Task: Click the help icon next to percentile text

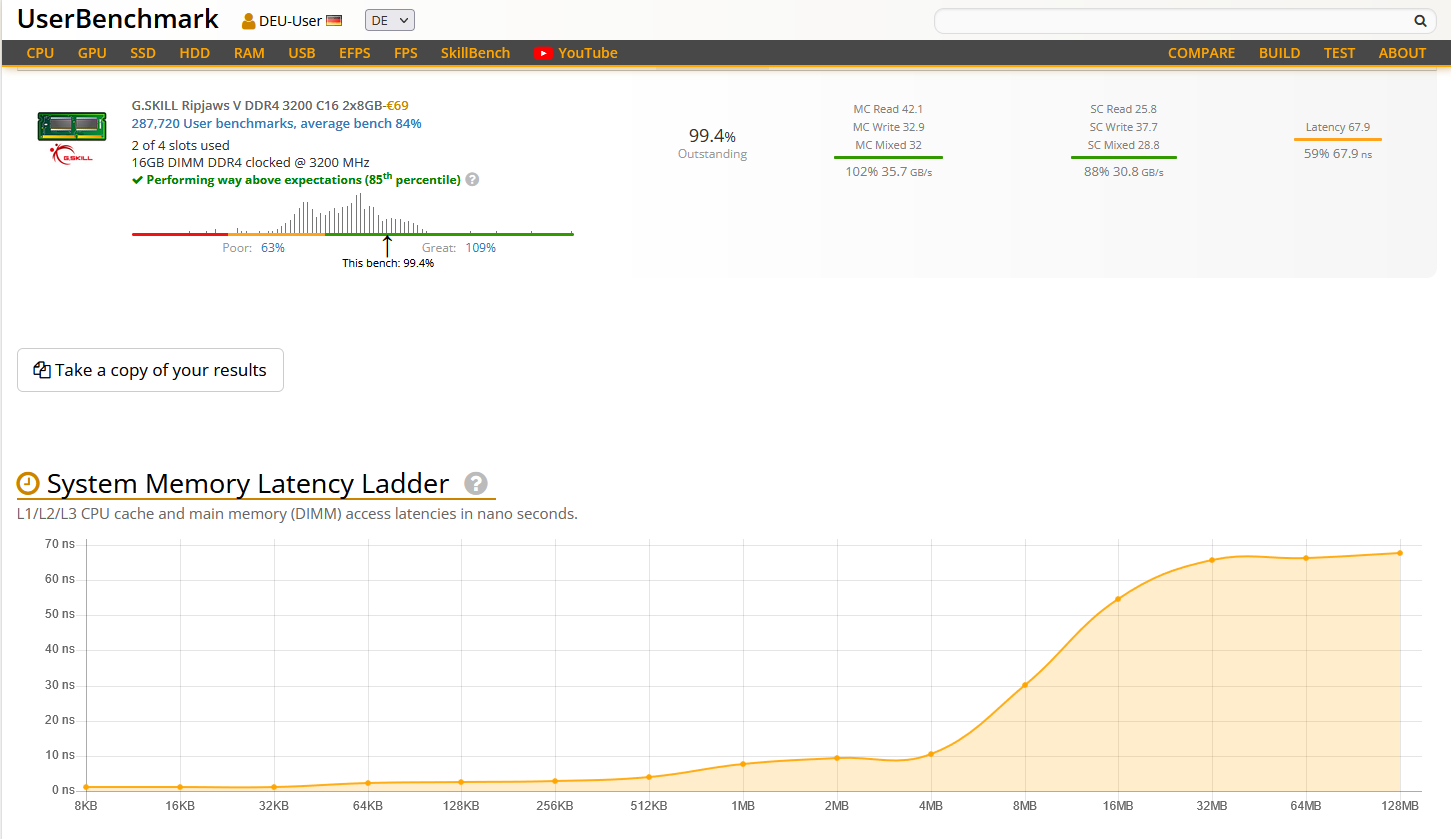Action: pos(472,180)
